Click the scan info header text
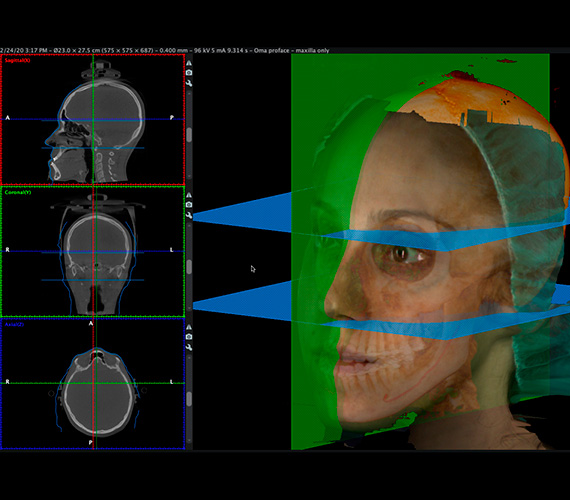 pos(164,51)
